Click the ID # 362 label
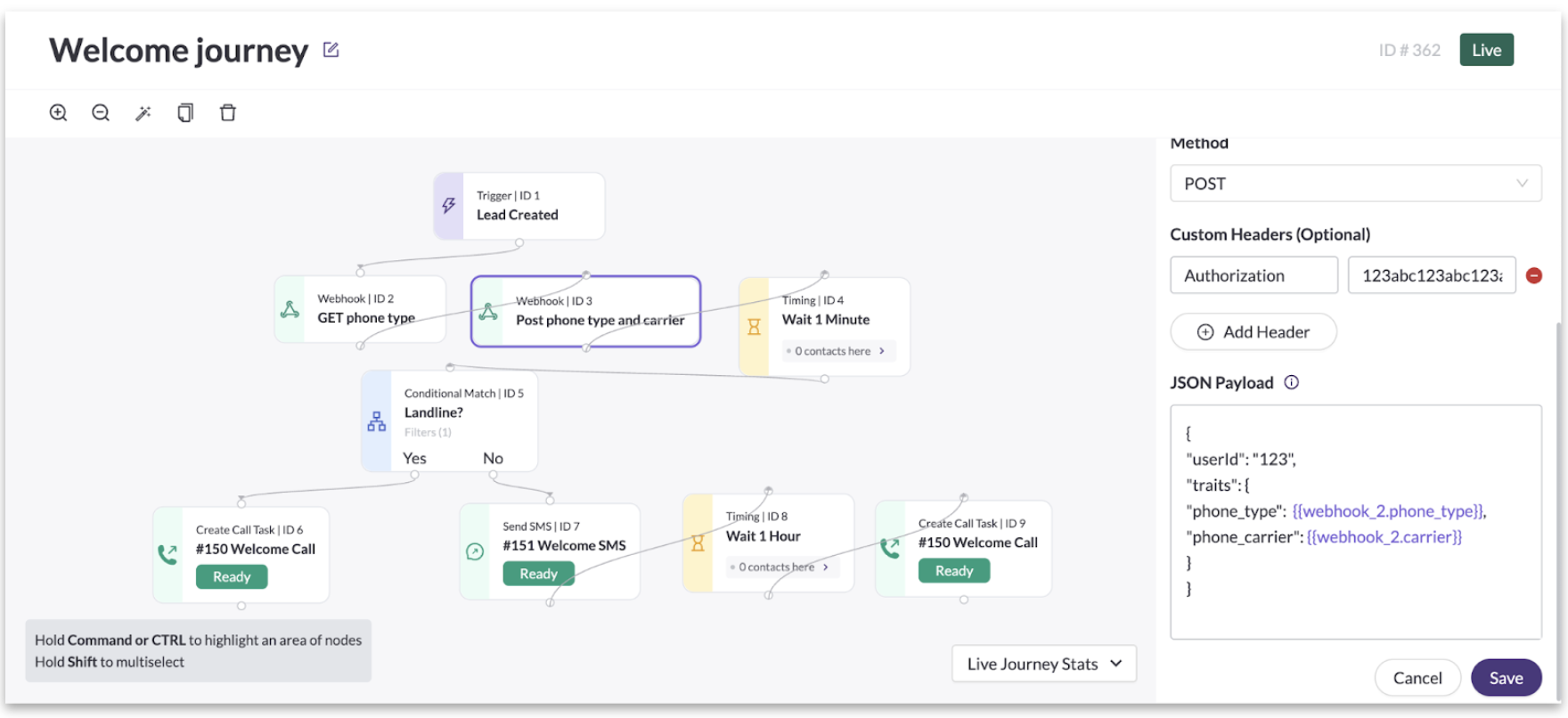The height and width of the screenshot is (718, 1568). tap(1409, 50)
